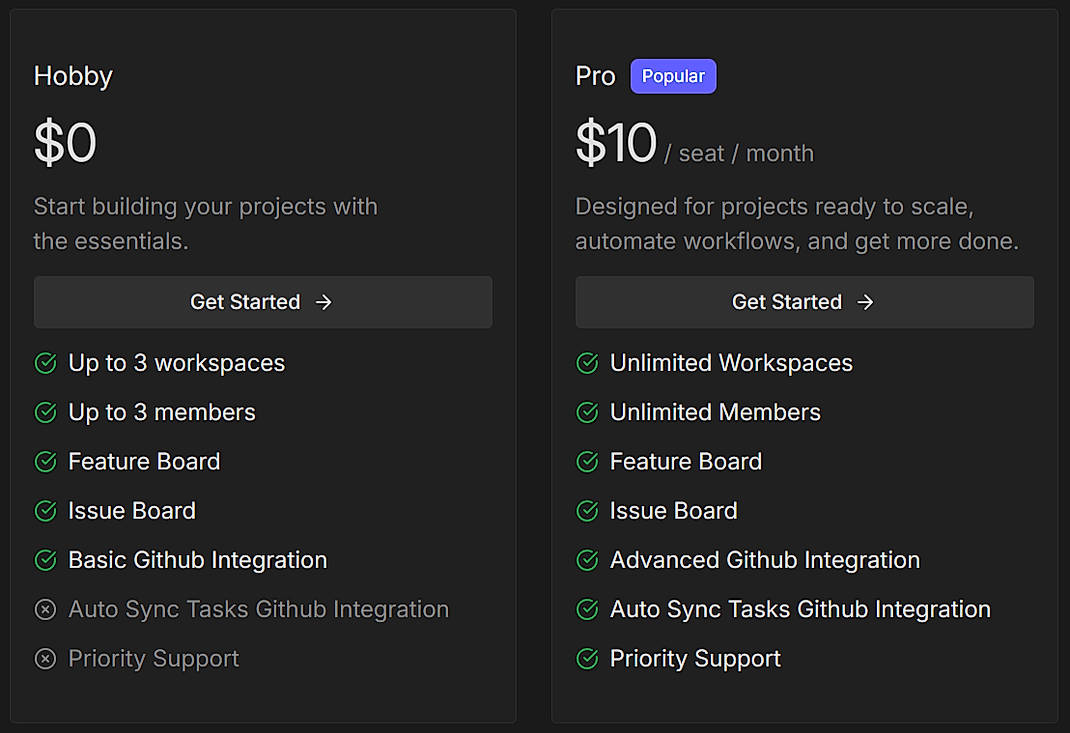Click the 'Up to 3 workspaces' text

tap(177, 364)
